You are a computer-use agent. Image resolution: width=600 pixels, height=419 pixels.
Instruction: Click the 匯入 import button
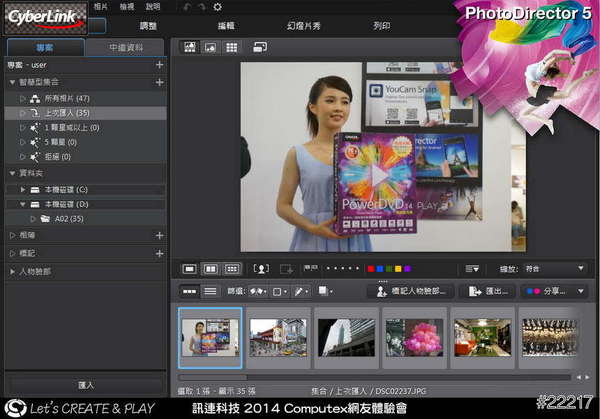(x=85, y=384)
